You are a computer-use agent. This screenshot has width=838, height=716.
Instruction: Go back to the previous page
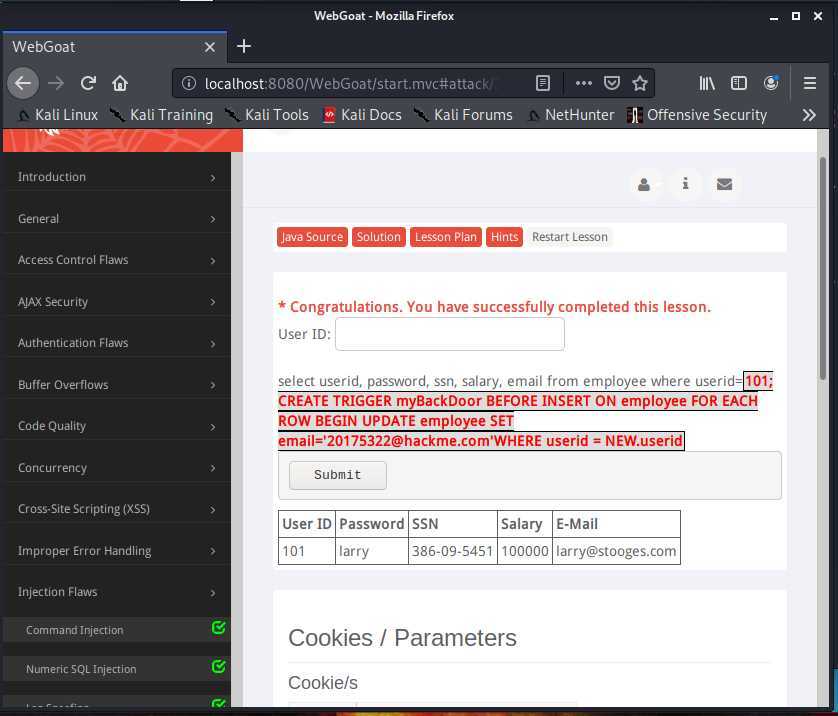click(23, 83)
